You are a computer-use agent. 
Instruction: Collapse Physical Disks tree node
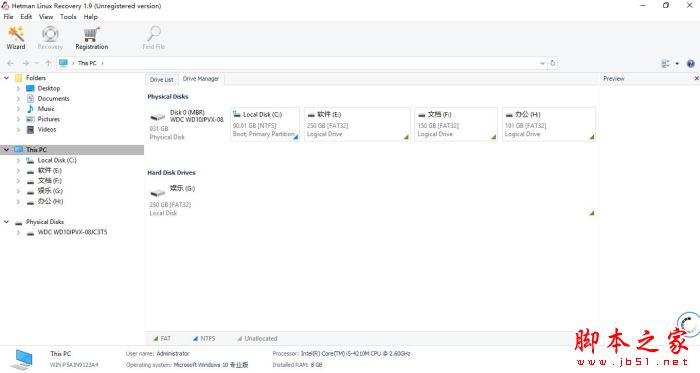[x=6, y=222]
